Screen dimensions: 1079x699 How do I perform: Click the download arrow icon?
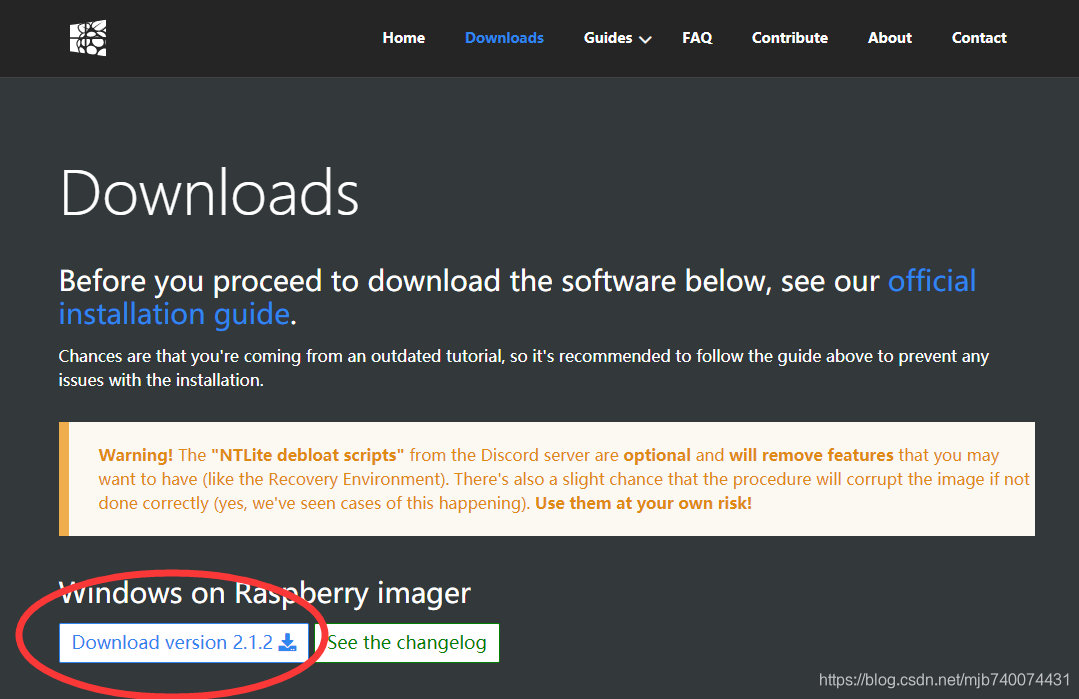[288, 643]
